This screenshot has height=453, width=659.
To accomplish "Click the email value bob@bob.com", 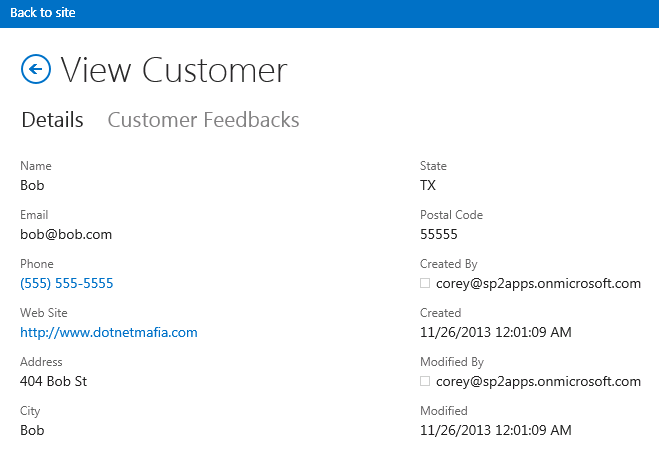I will 66,234.
